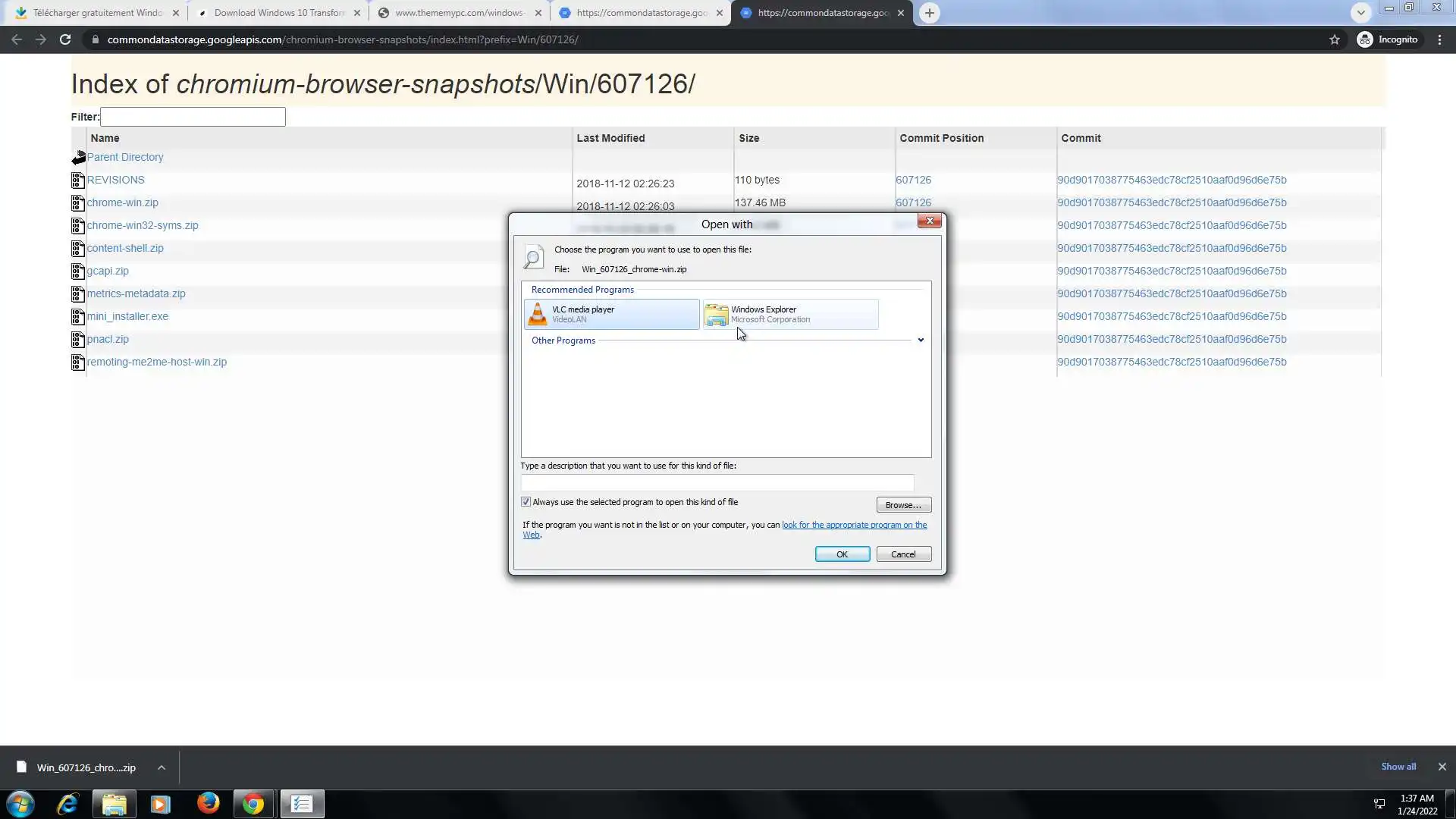Switch to Download Windows 10 Transform tab
Image resolution: width=1456 pixels, height=819 pixels.
click(x=278, y=13)
